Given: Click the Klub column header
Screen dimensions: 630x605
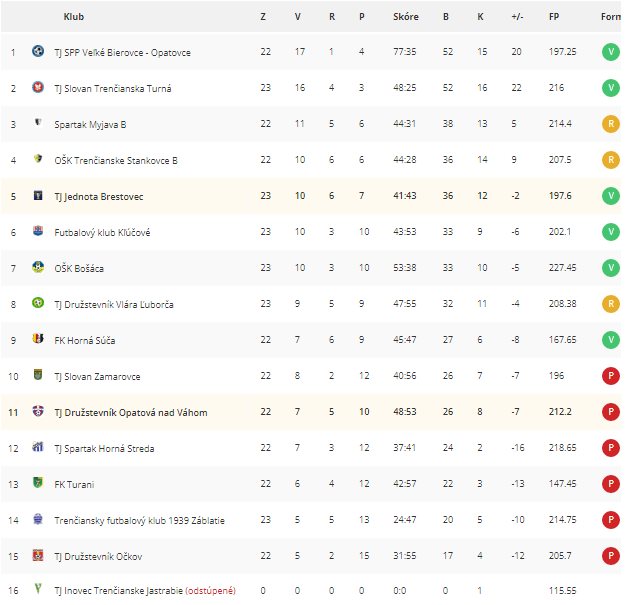Looking at the screenshot, I should pos(74,17).
